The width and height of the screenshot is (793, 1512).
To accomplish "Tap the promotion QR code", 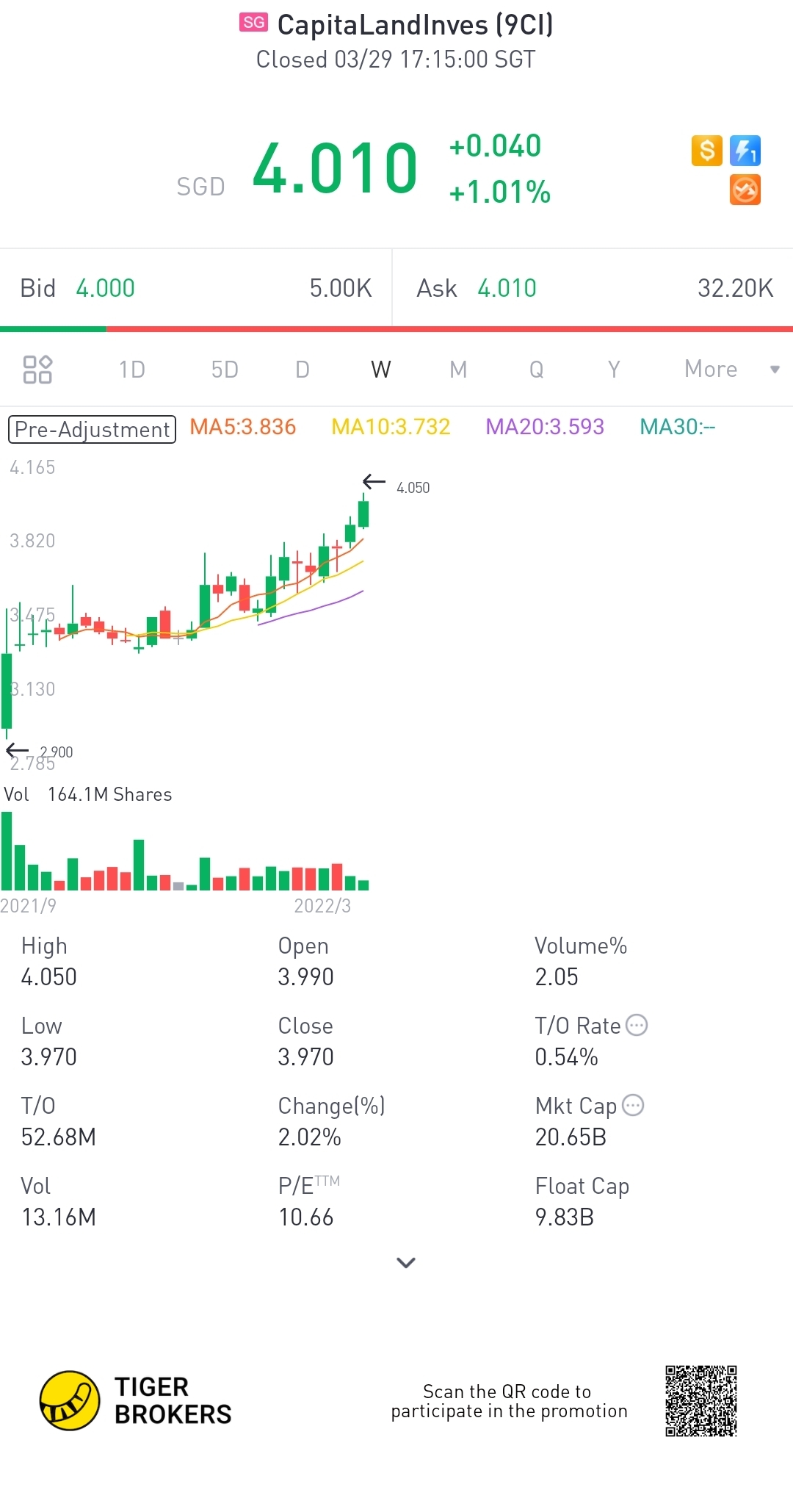I will 701,1401.
